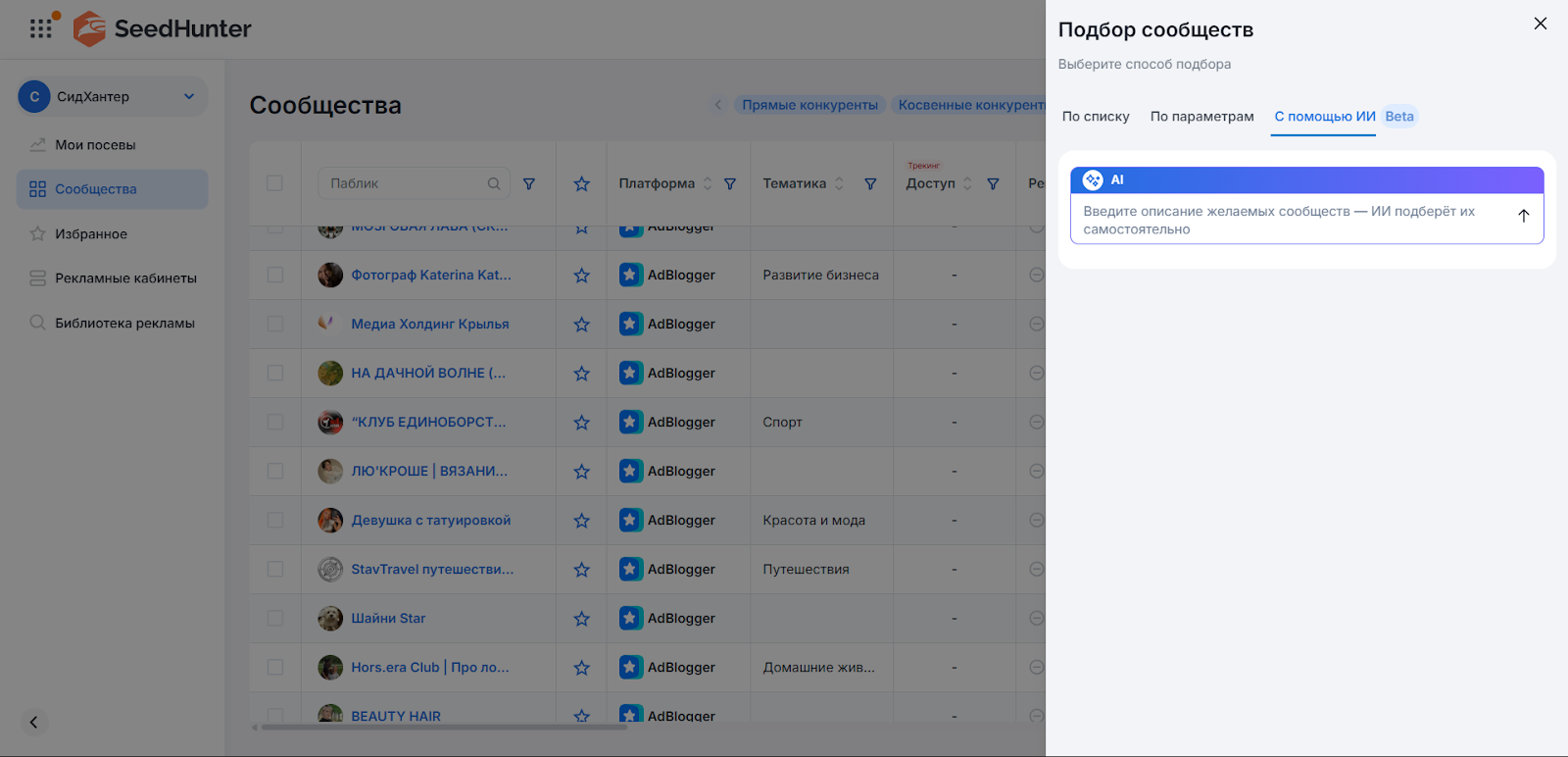Sort the Доступ column
The height and width of the screenshot is (757, 1568).
(967, 184)
